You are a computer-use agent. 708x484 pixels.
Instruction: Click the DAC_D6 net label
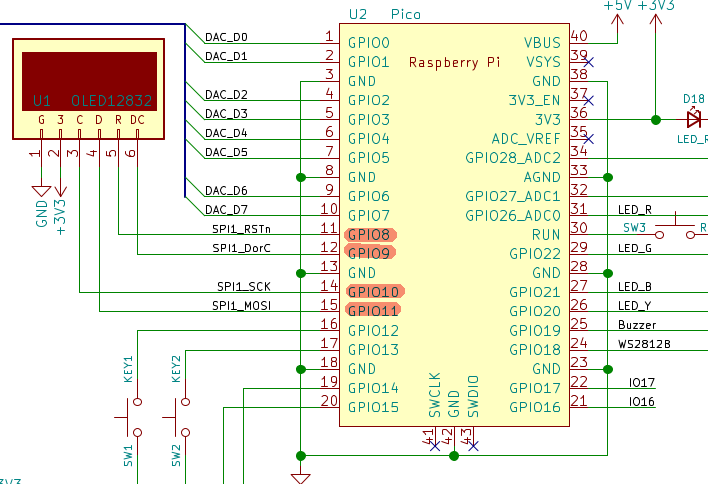tap(226, 191)
